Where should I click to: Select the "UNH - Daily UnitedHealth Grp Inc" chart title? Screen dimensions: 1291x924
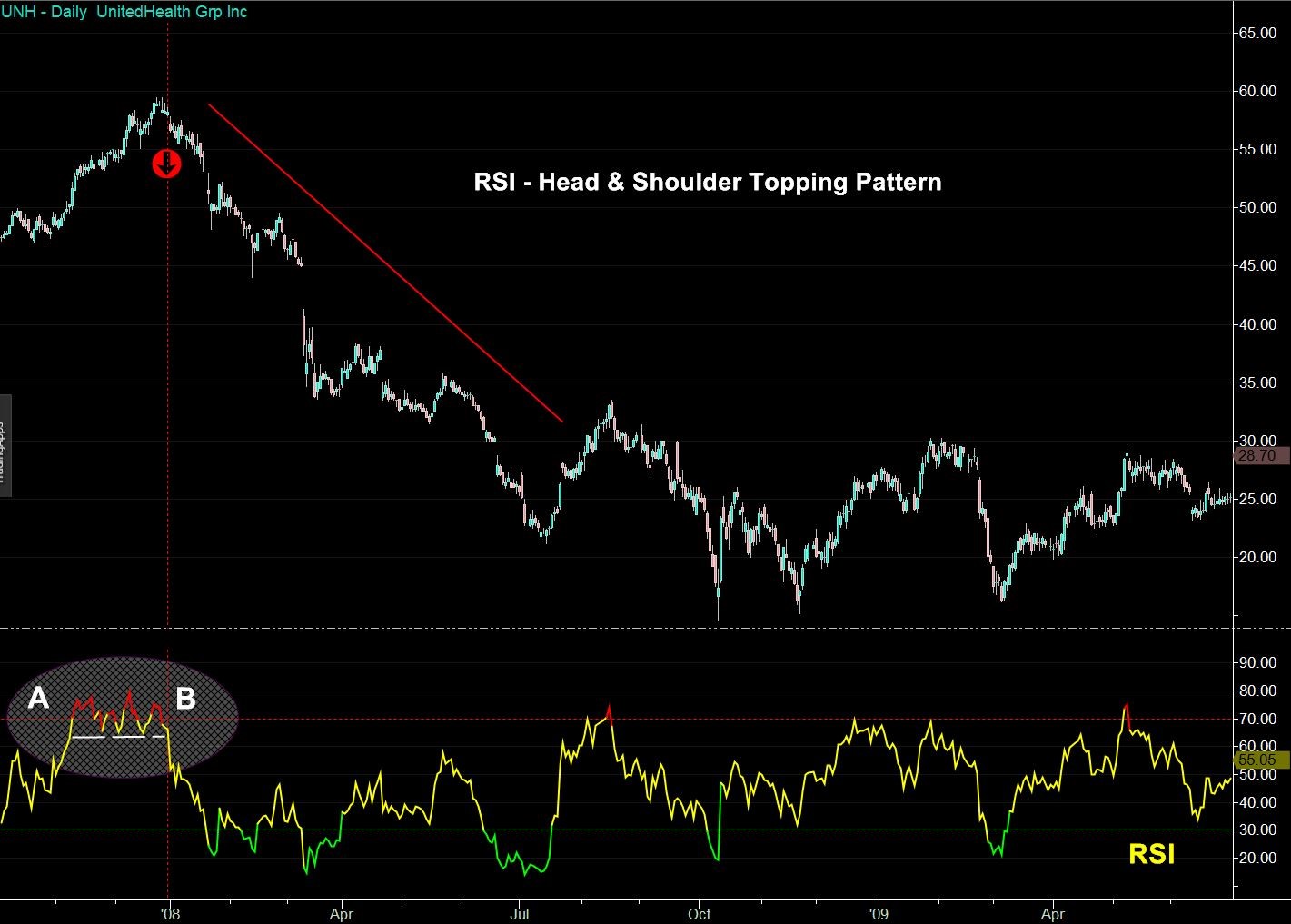point(124,12)
